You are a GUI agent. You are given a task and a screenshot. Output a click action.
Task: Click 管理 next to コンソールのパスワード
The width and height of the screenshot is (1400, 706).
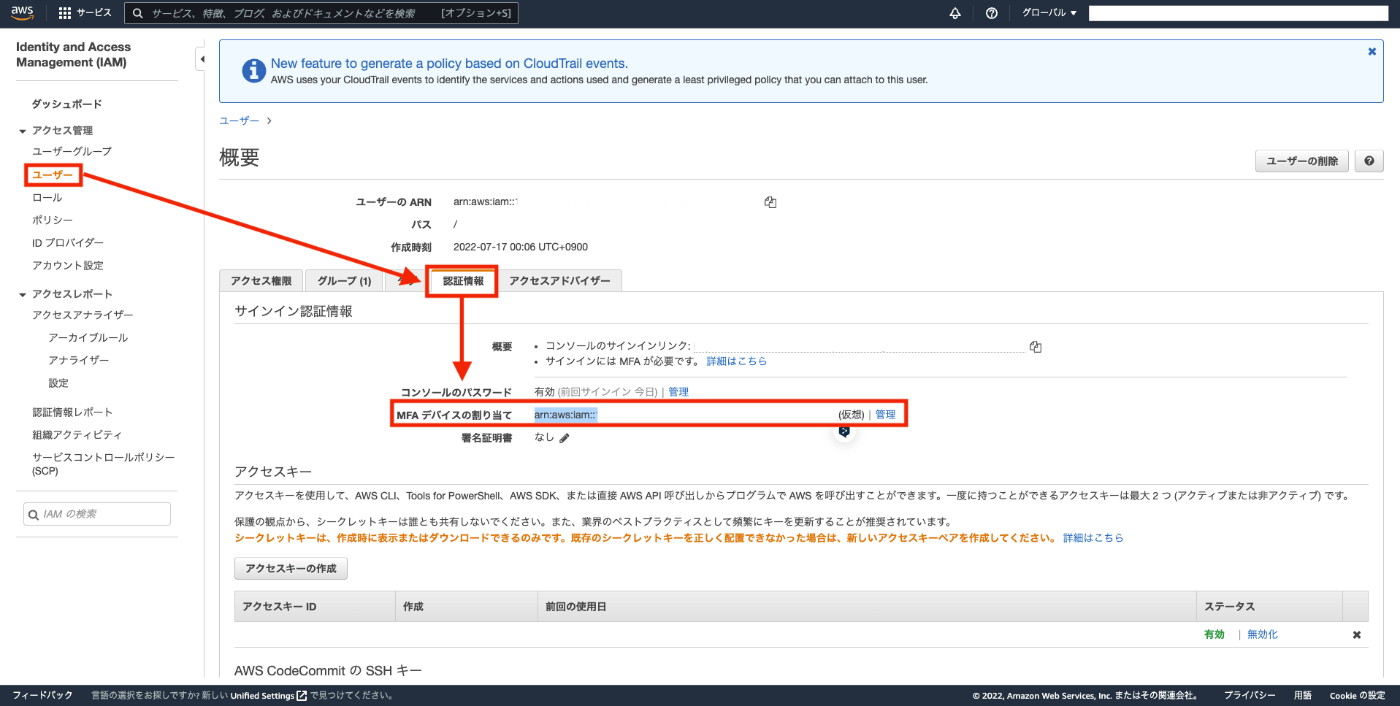tap(678, 392)
